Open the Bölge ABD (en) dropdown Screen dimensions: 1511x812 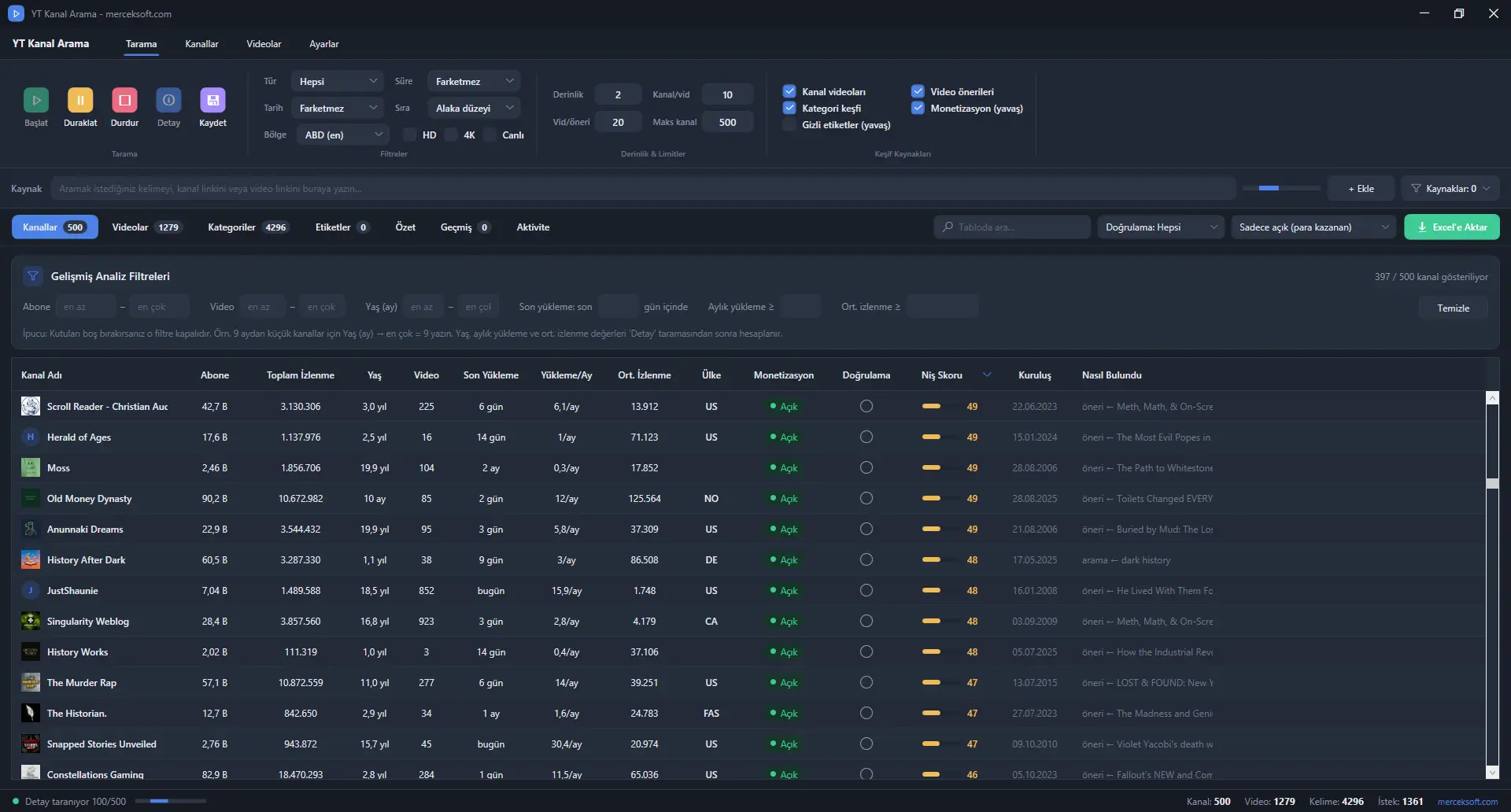pyautogui.click(x=343, y=135)
